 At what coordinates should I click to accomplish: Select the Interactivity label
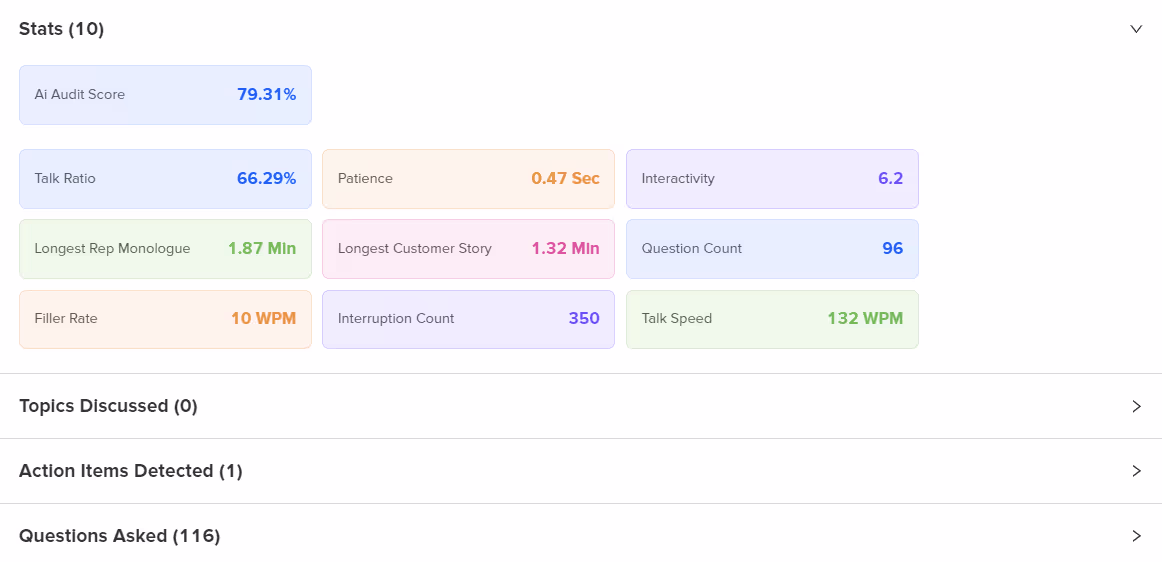pyautogui.click(x=678, y=179)
